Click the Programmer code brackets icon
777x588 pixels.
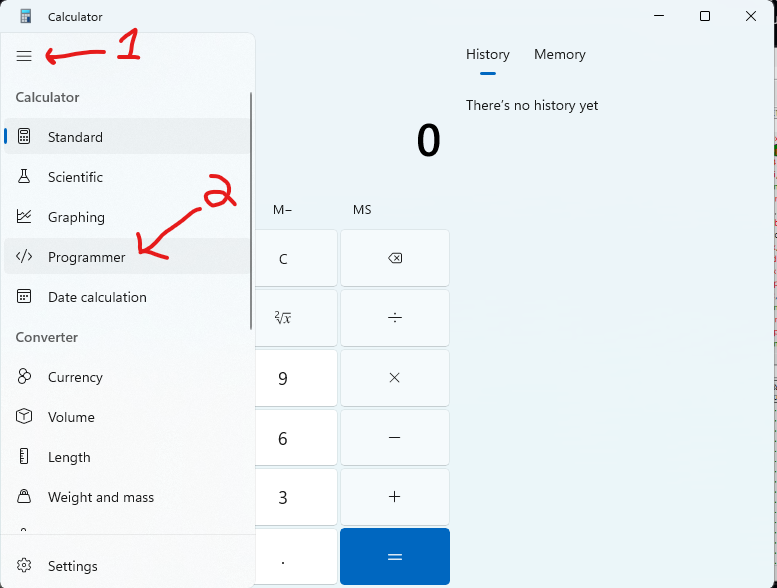(24, 256)
